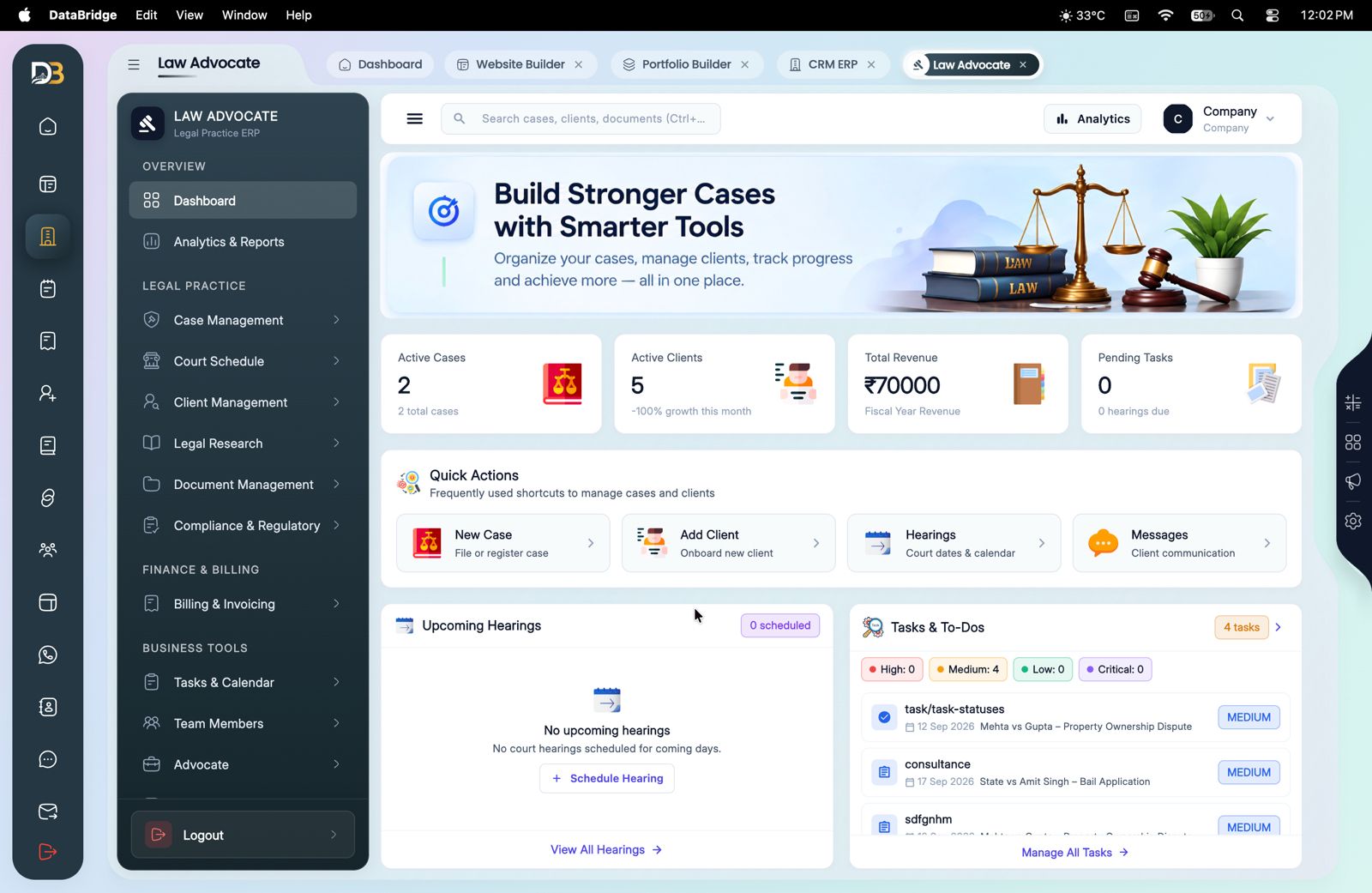Open the WhatsApp icon in left rail
The height and width of the screenshot is (893, 1372).
pos(48,655)
